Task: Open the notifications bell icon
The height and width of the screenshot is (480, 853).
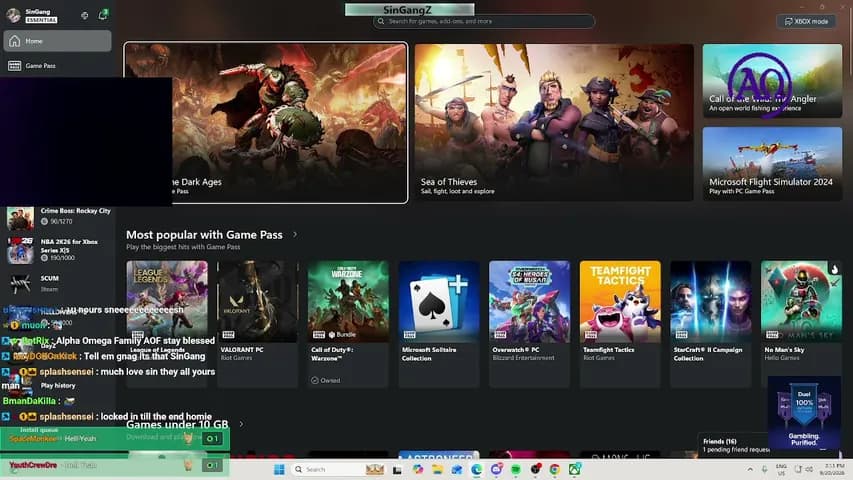Action: pyautogui.click(x=102, y=15)
